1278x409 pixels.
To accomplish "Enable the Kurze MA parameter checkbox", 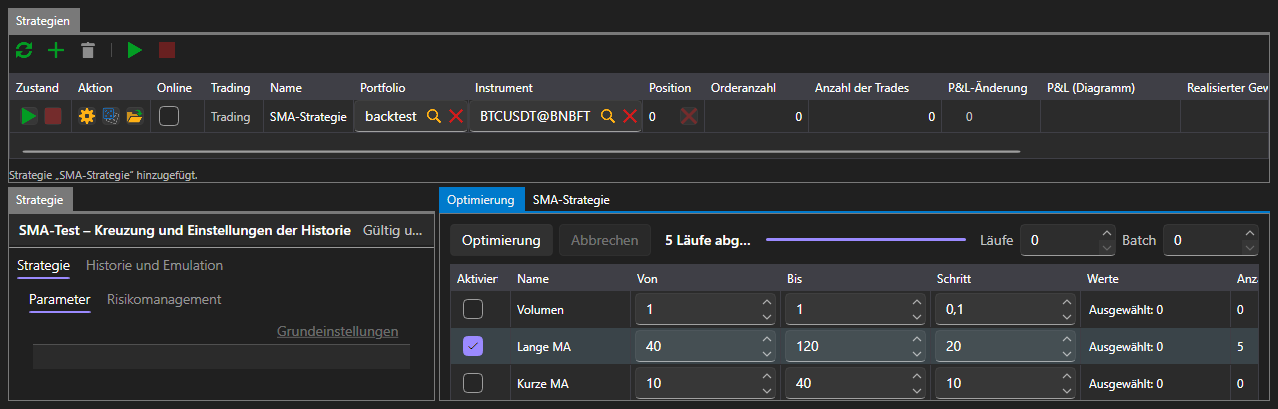I will tap(473, 383).
